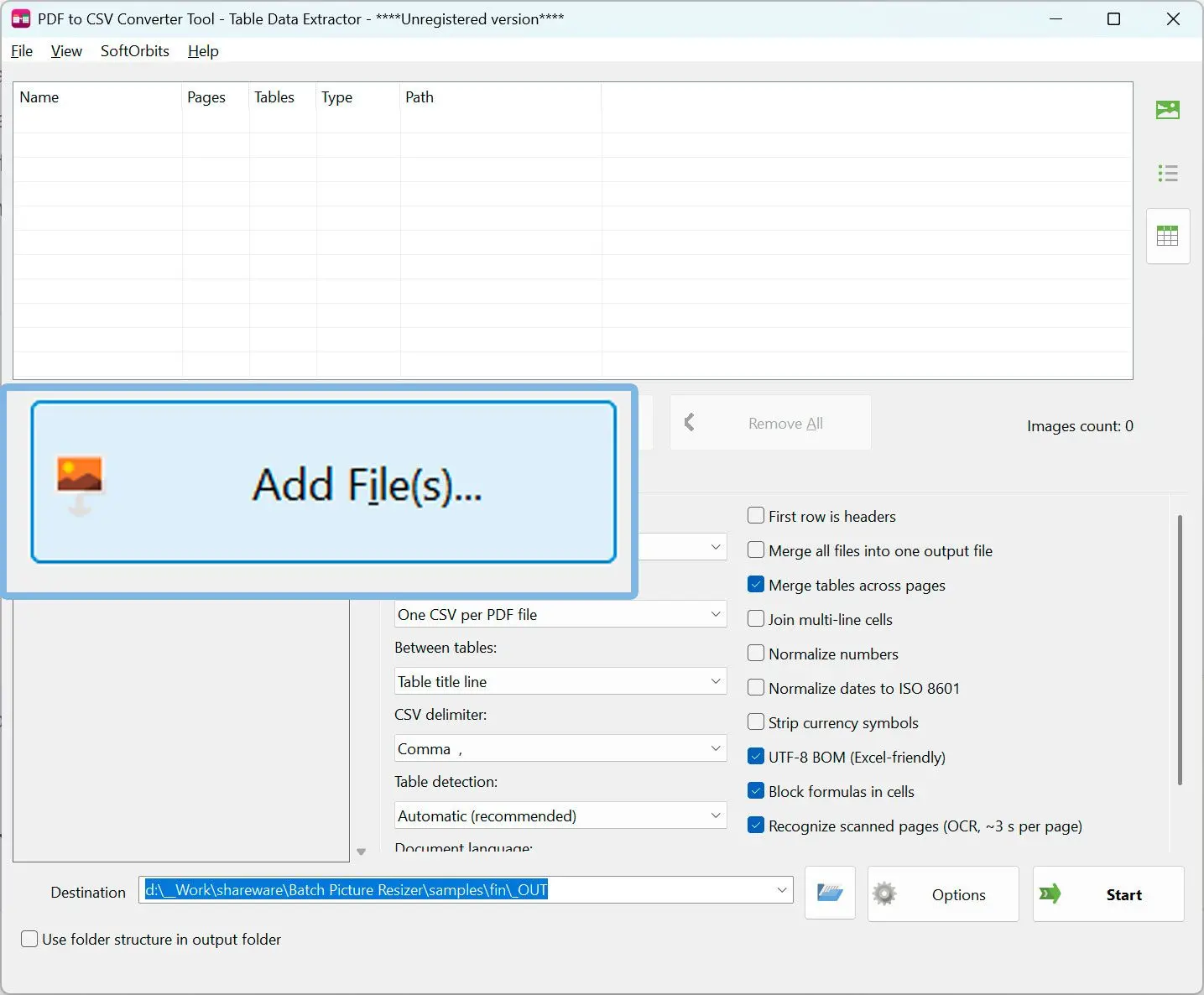Expand the Destination path history dropdown arrow
Image resolution: width=1204 pixels, height=995 pixels.
pyautogui.click(x=782, y=889)
